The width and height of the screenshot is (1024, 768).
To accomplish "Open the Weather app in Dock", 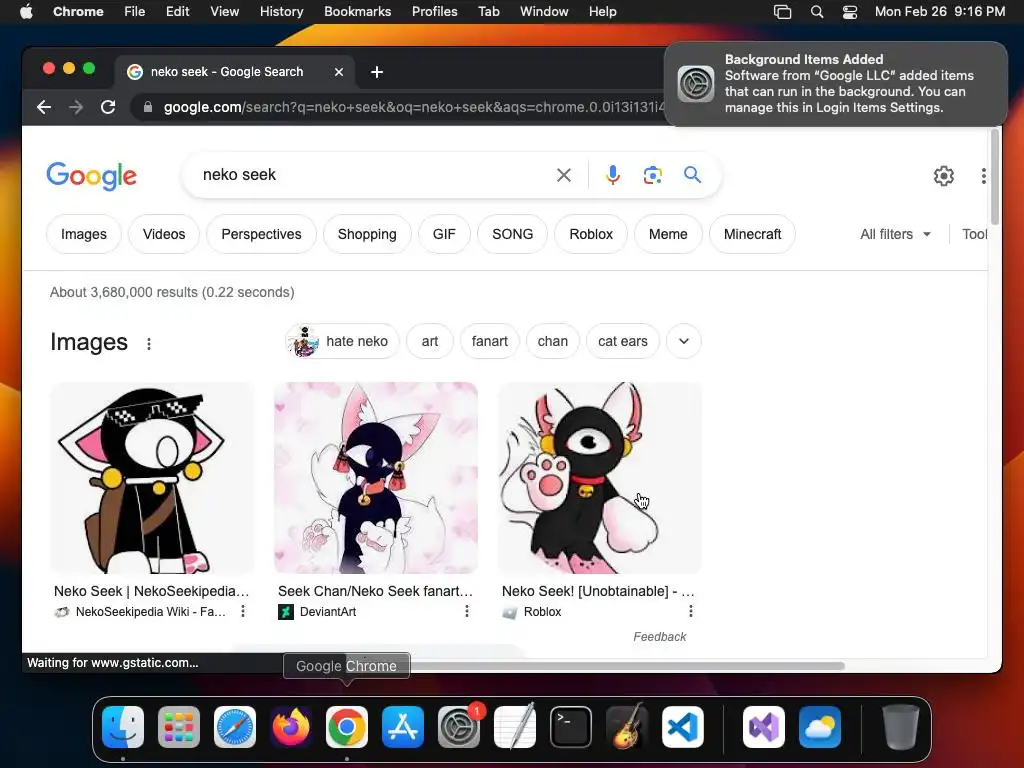I will pos(820,727).
